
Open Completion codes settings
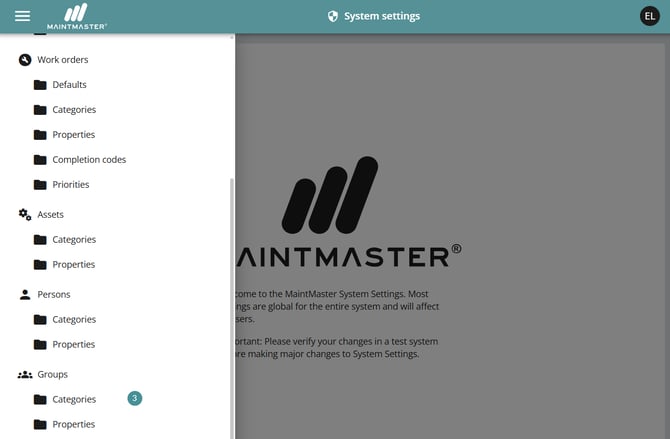point(89,160)
